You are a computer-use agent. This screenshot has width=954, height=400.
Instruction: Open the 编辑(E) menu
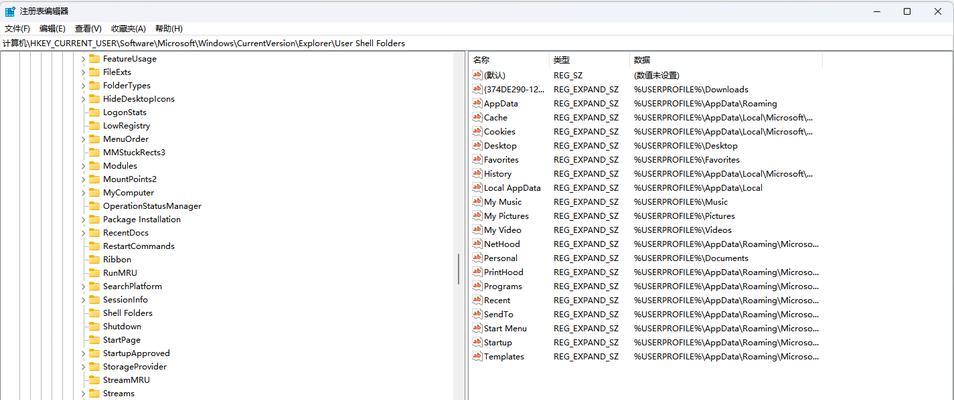click(52, 29)
